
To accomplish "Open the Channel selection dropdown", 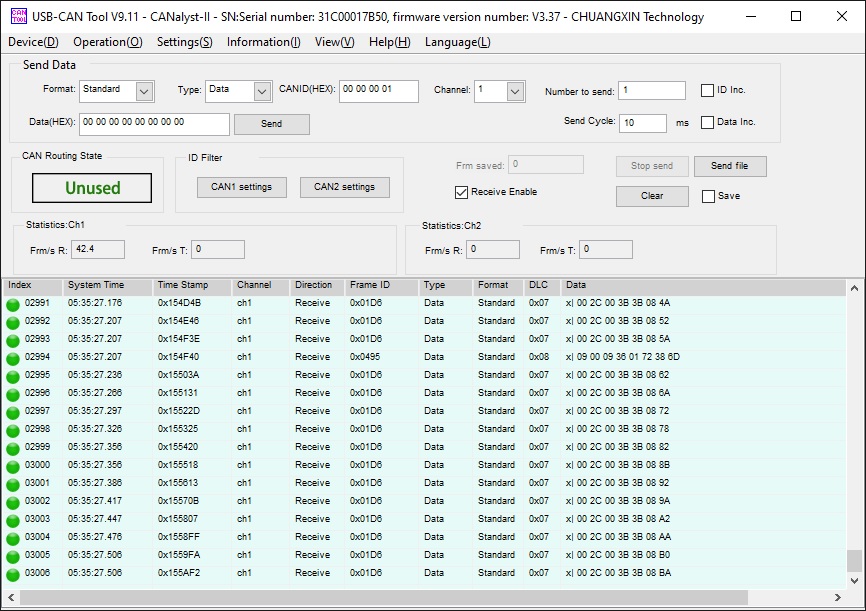I will click(x=514, y=92).
